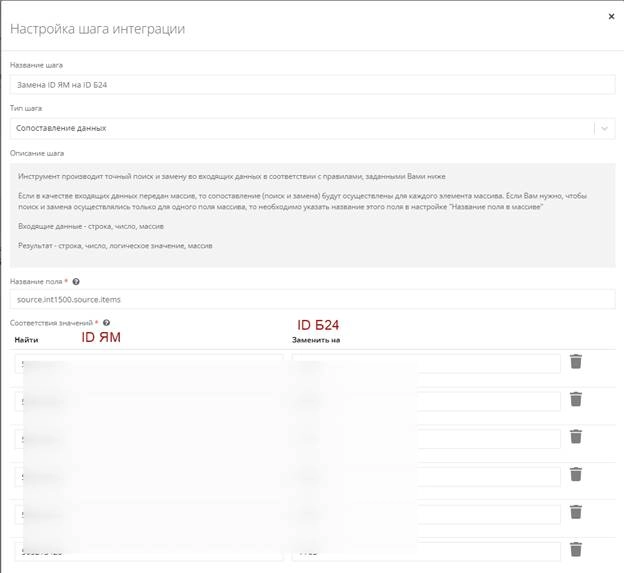Delete the second mapping row via trash icon

[x=576, y=399]
